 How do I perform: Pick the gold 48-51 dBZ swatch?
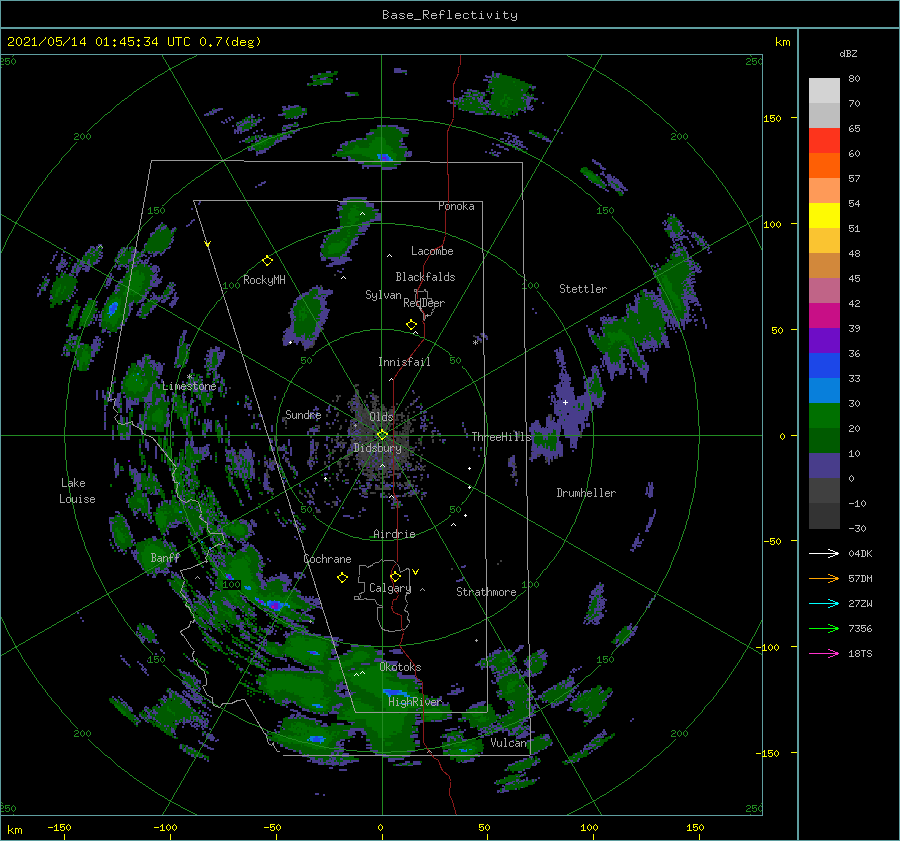coord(824,241)
